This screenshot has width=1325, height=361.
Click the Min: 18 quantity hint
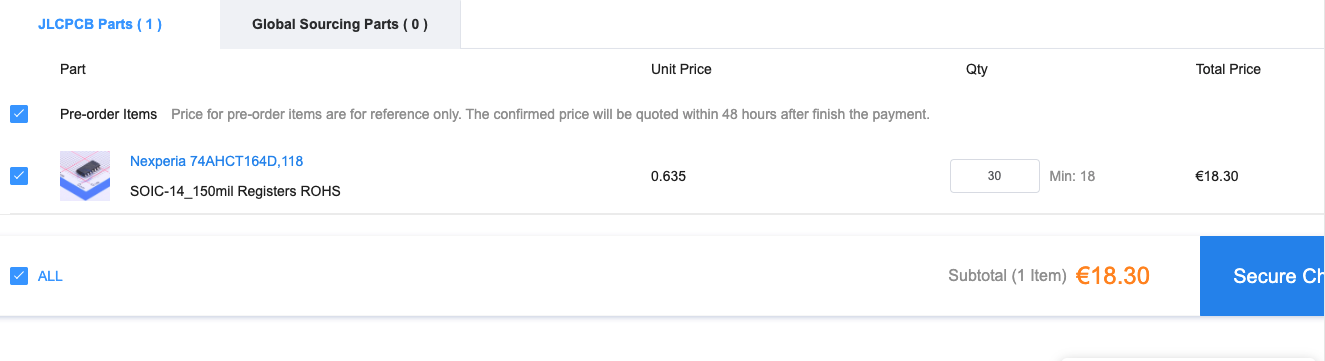[x=1072, y=176]
